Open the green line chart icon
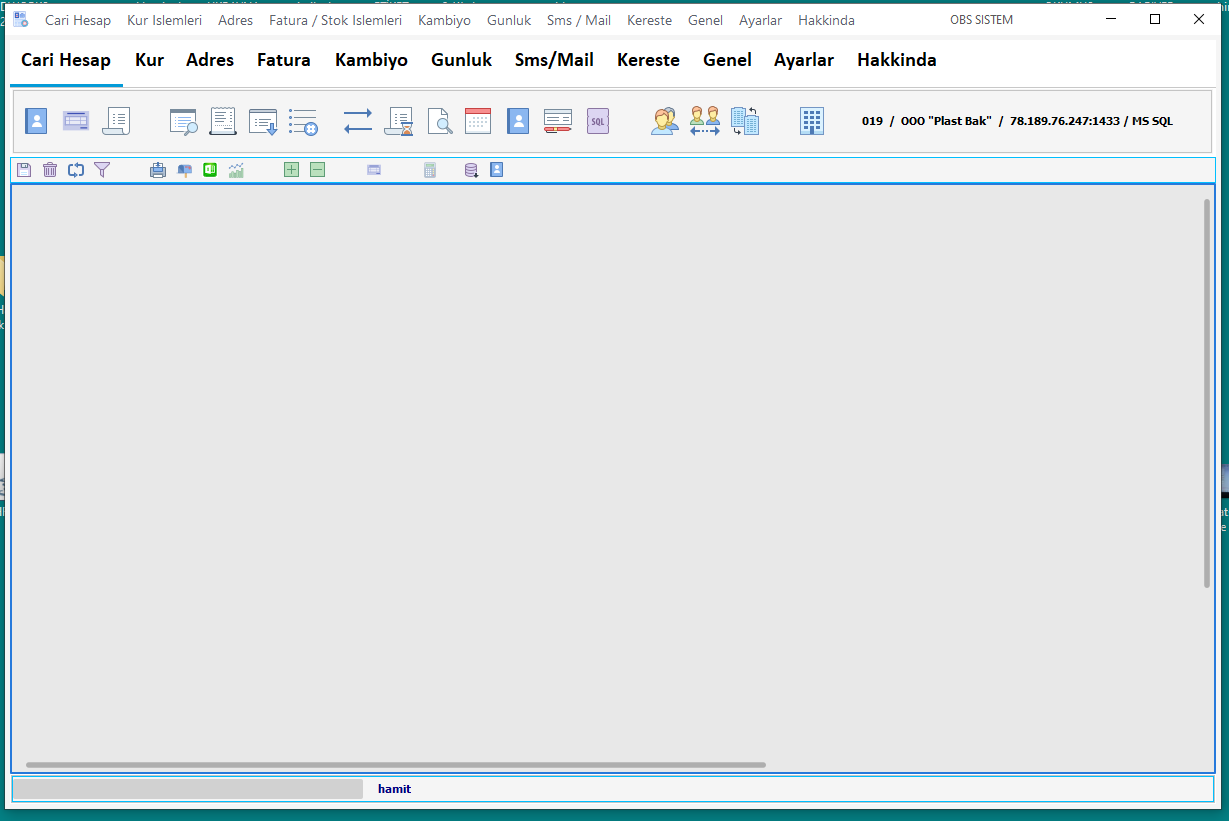This screenshot has width=1229, height=821. coord(236,170)
